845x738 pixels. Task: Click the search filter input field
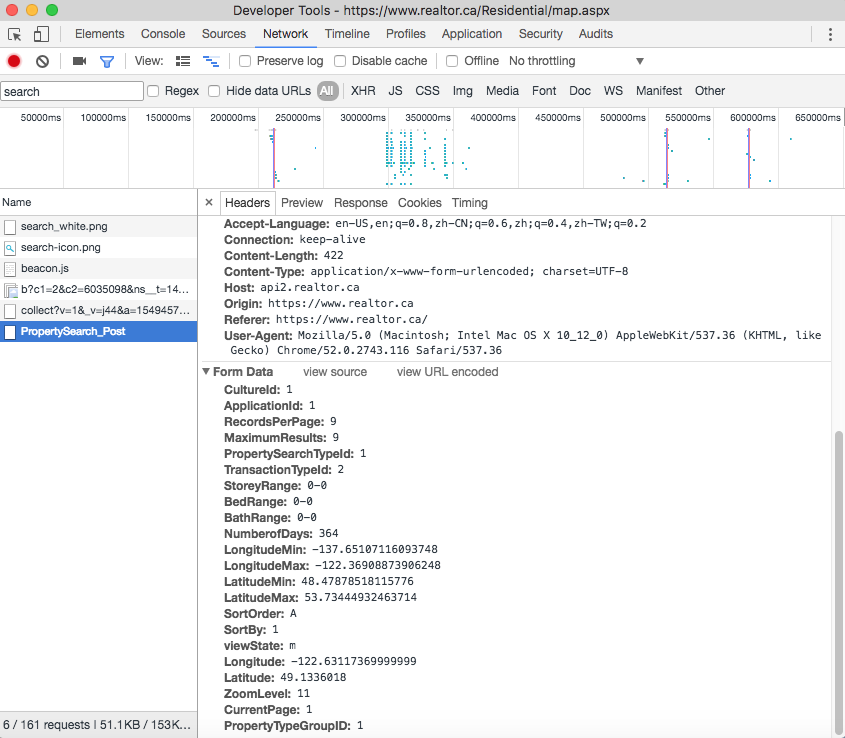tap(72, 91)
